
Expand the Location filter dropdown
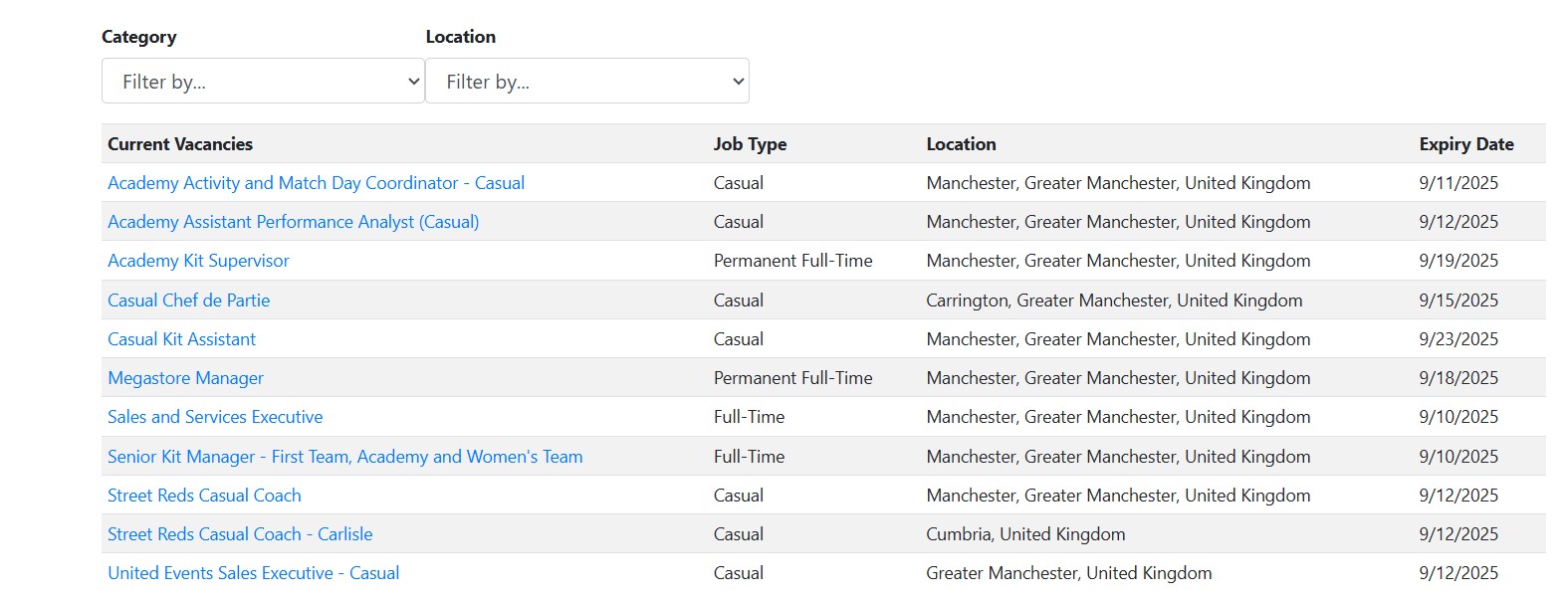pyautogui.click(x=586, y=82)
